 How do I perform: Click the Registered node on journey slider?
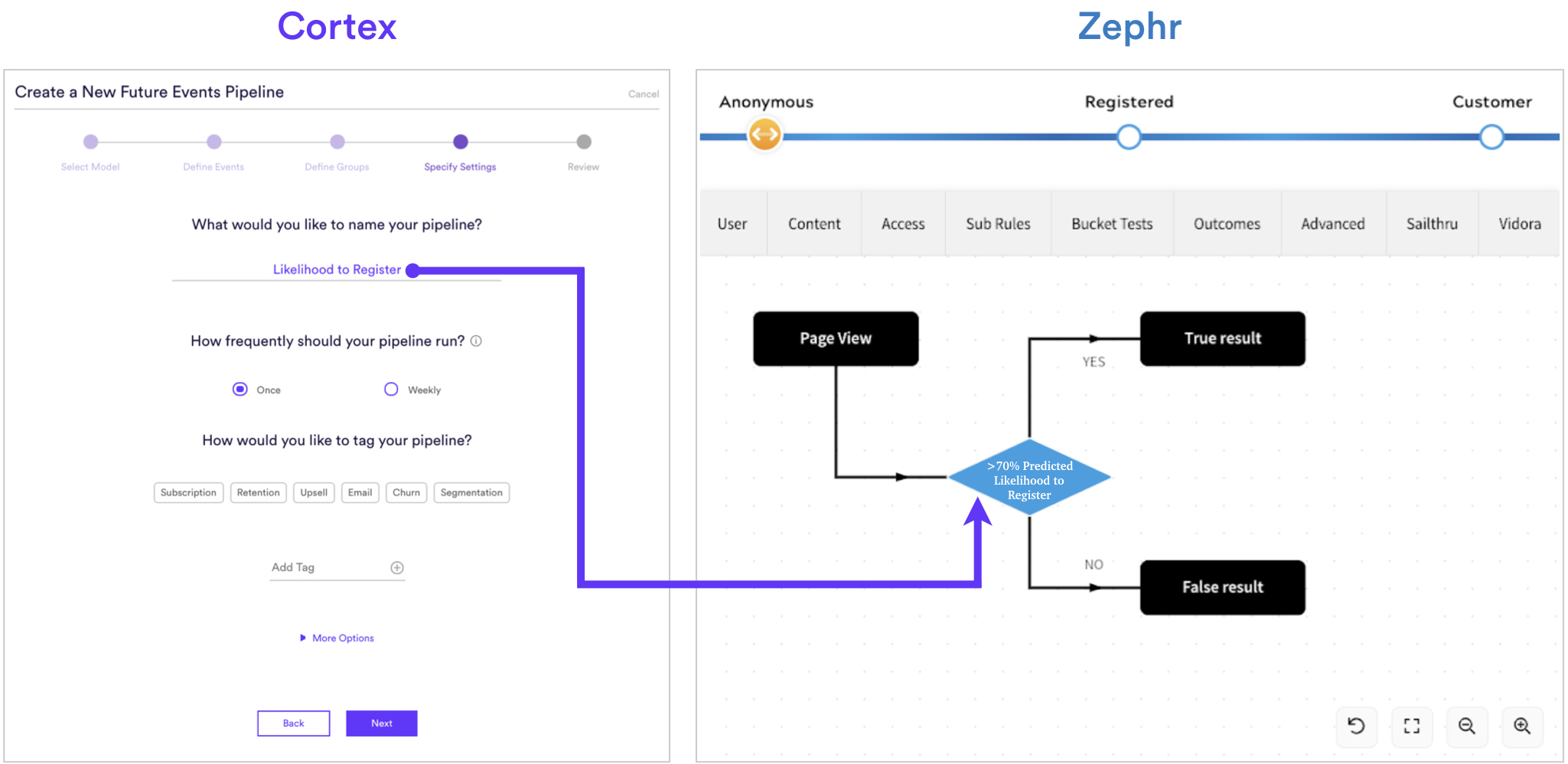pos(1129,137)
